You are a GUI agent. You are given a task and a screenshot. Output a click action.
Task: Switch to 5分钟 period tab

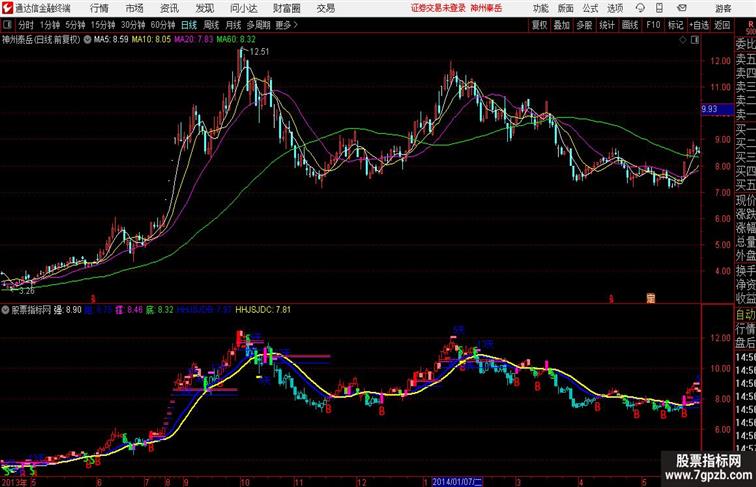pyautogui.click(x=75, y=25)
